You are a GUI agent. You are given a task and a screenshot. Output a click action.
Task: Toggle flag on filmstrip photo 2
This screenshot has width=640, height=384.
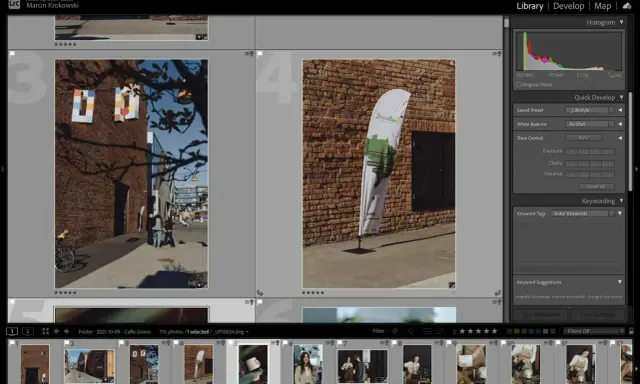(66, 343)
